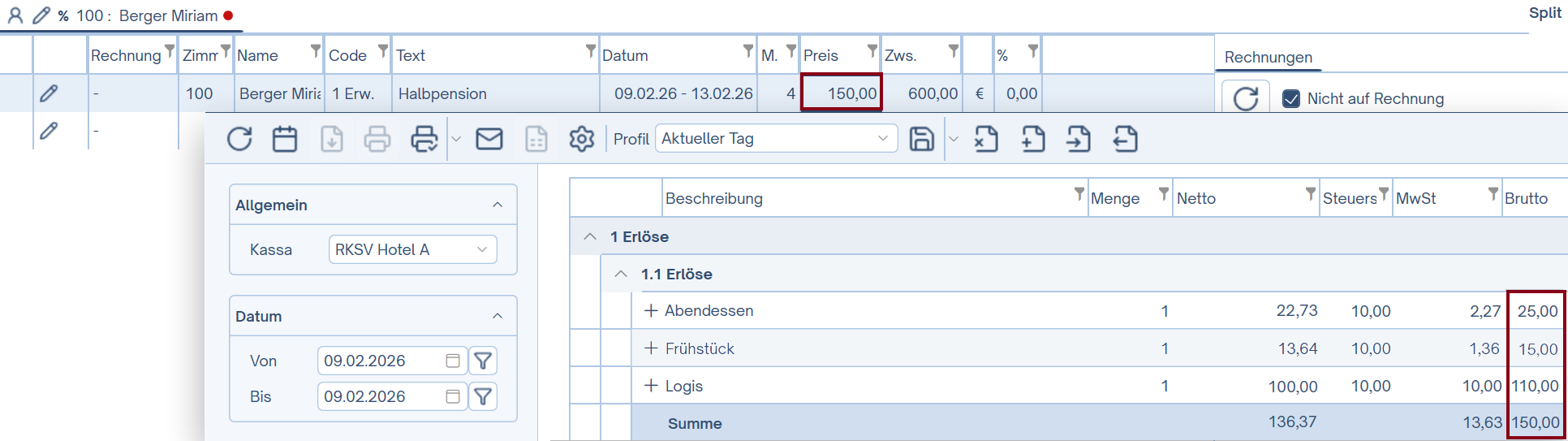Collapse the 1.1 Erlöse group

(621, 275)
